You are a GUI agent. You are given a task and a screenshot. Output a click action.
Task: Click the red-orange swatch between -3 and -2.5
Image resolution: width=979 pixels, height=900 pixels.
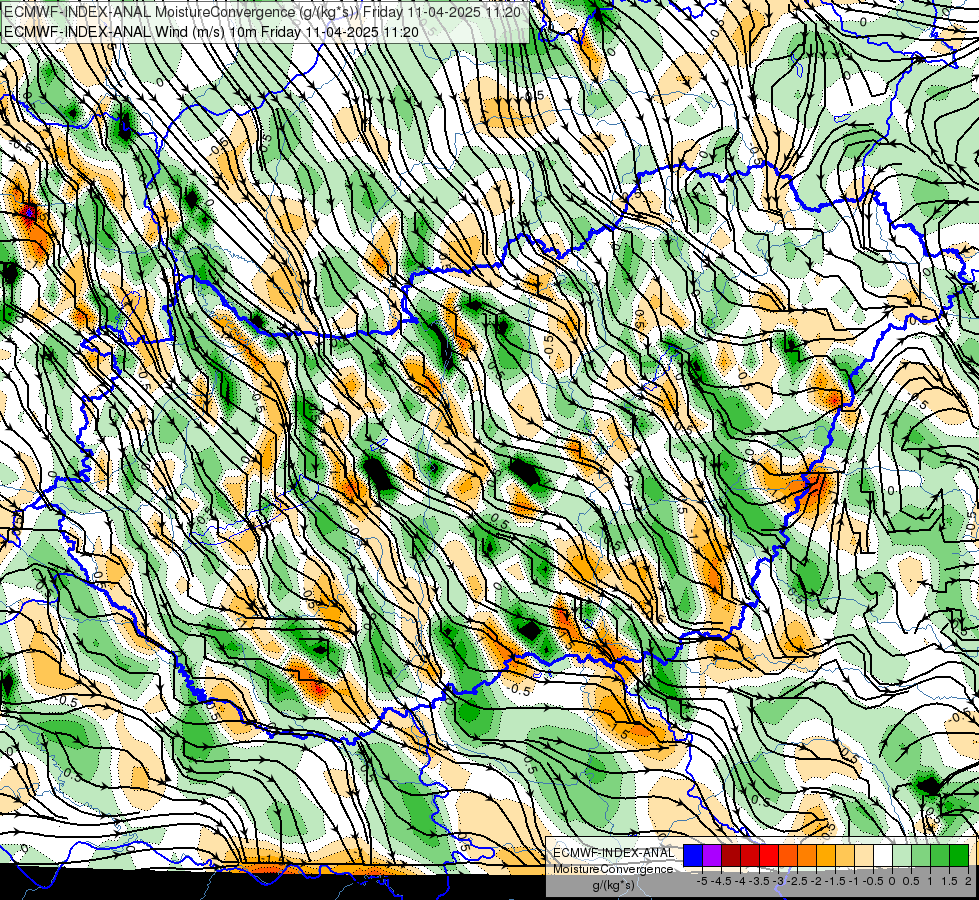point(788,855)
